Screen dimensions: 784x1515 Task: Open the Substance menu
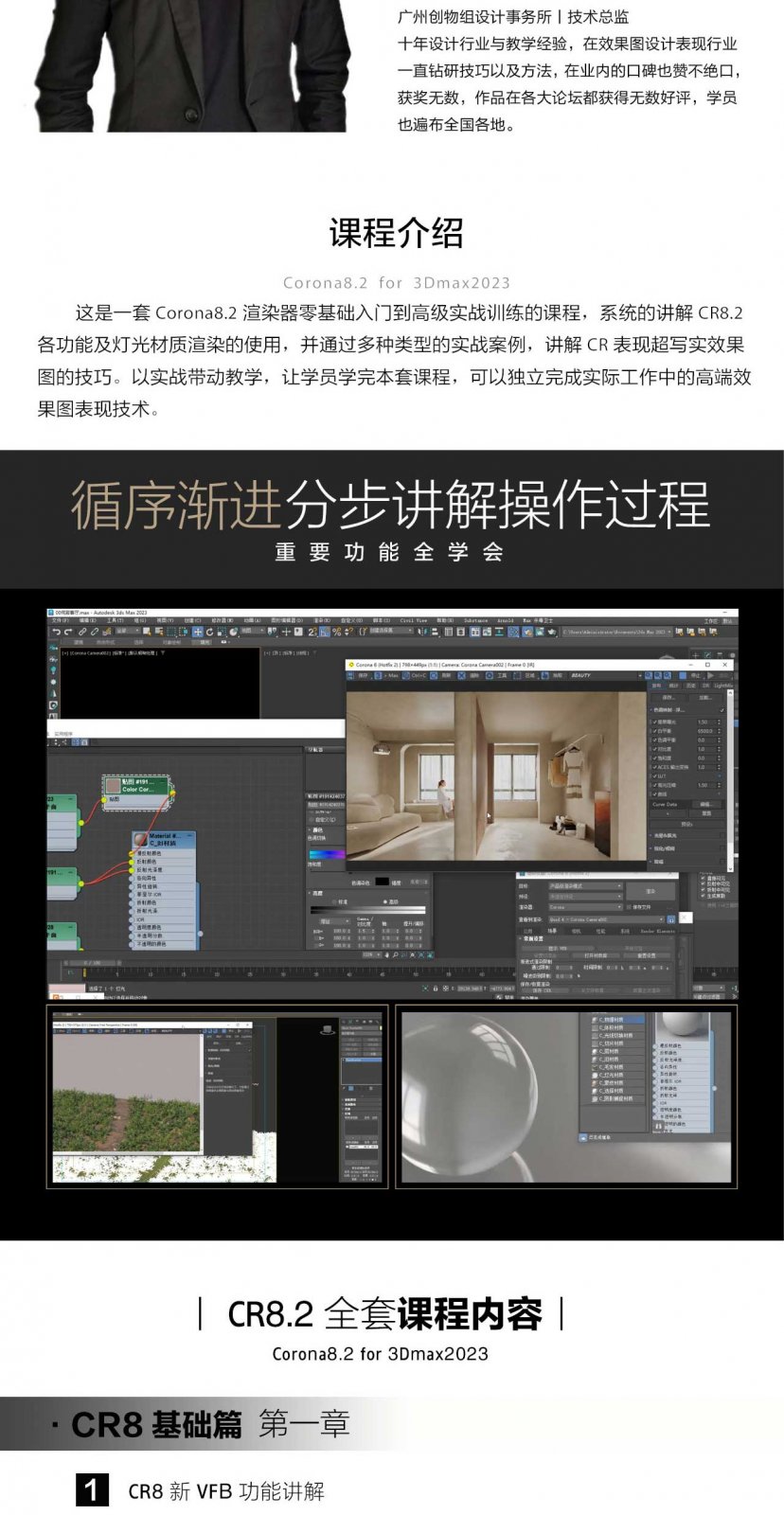pos(475,621)
